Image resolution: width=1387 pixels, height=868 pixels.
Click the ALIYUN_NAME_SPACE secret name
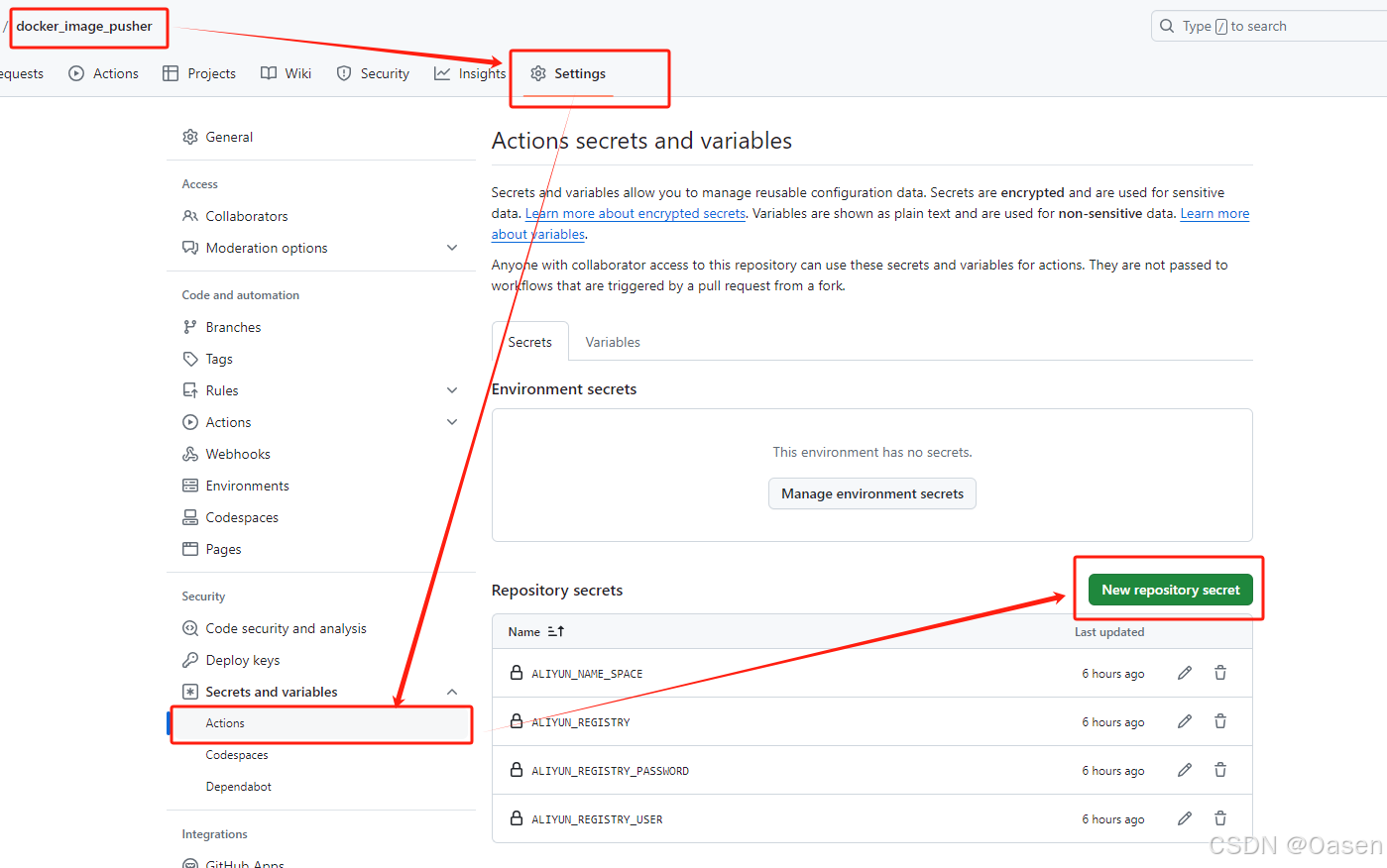[x=587, y=674]
